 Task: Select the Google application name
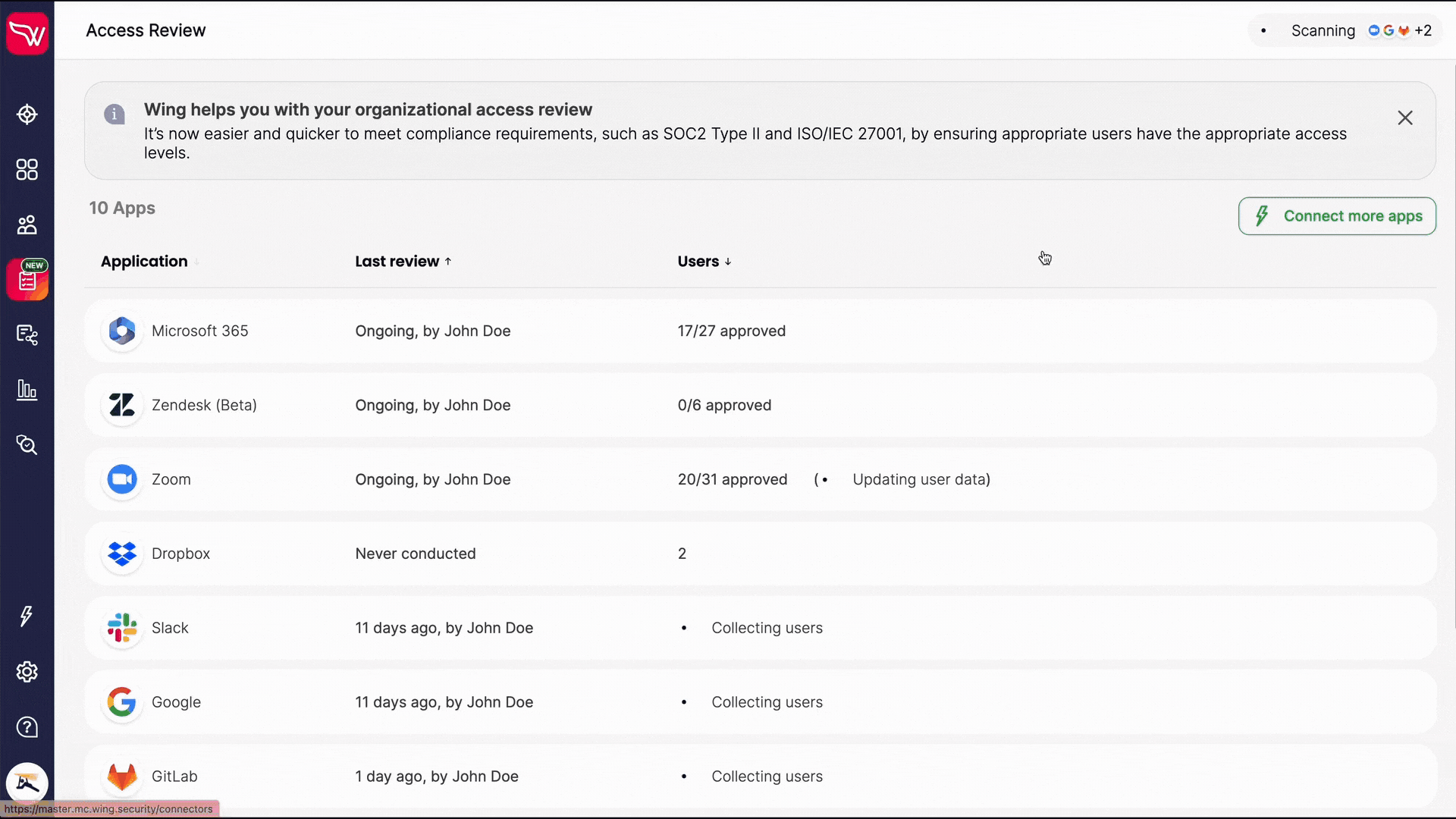pyautogui.click(x=176, y=703)
